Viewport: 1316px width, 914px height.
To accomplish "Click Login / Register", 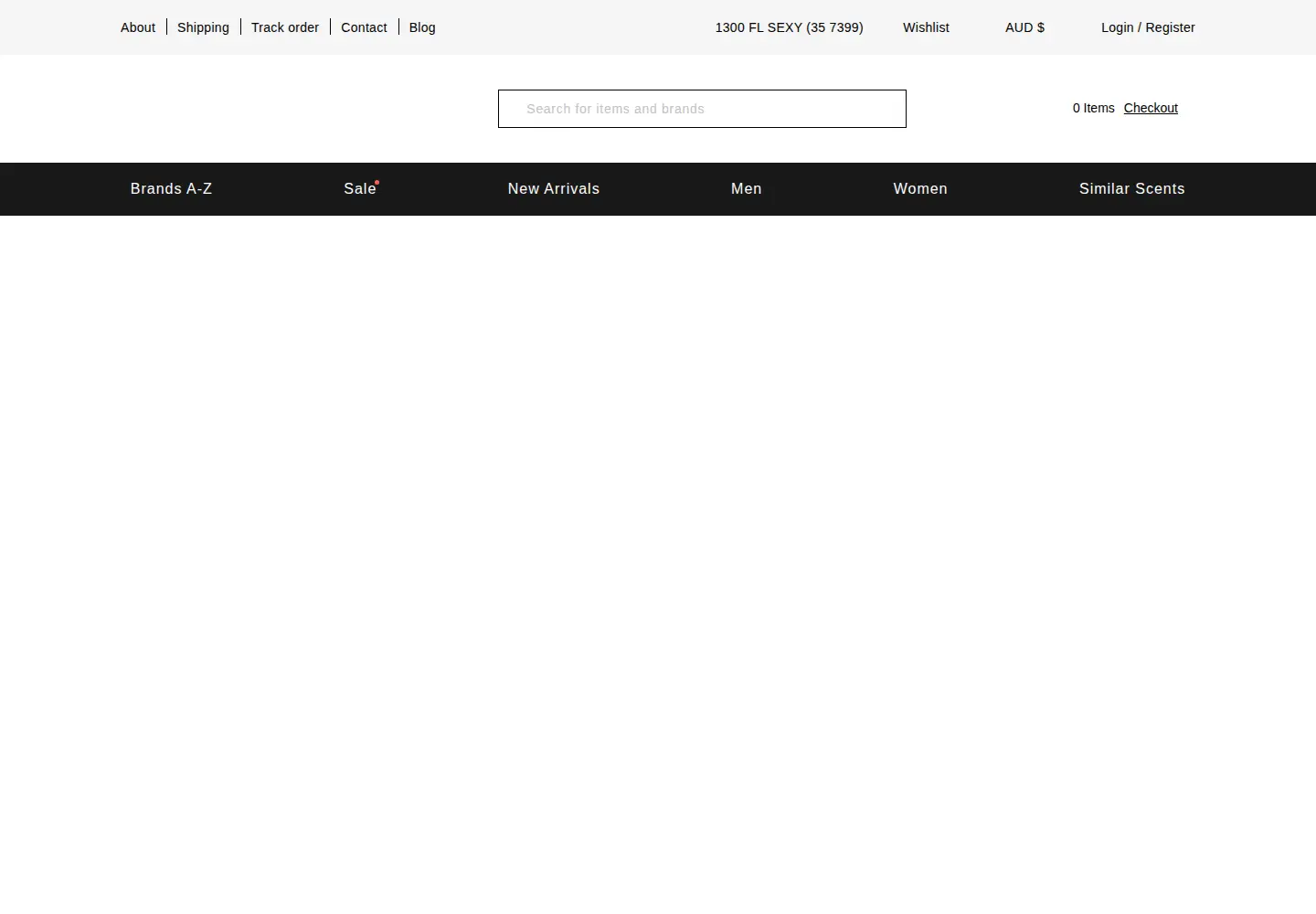I will point(1148,27).
